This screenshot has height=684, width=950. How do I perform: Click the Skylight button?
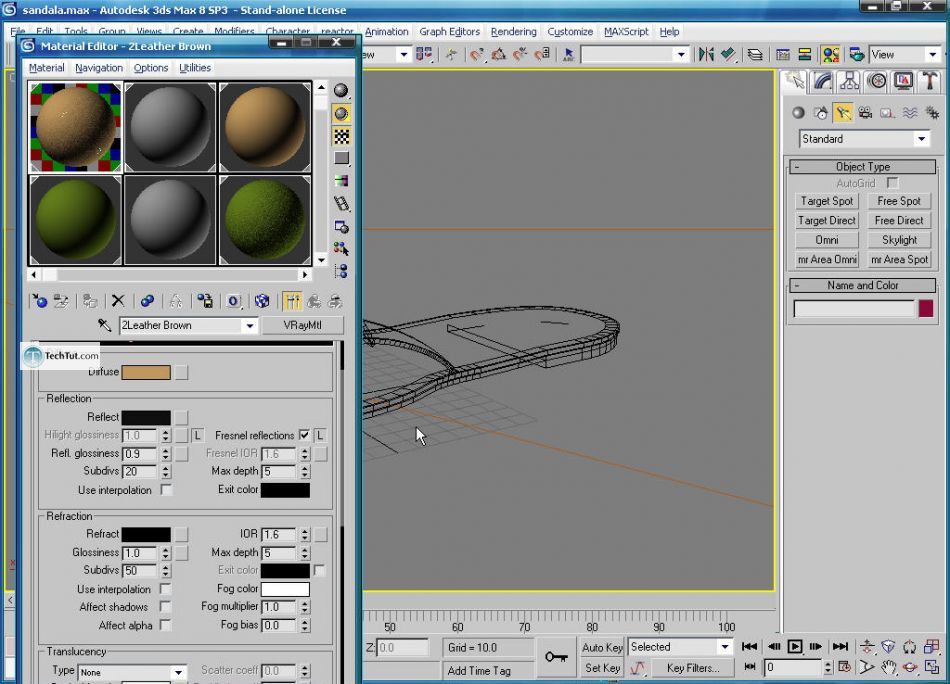click(x=899, y=240)
